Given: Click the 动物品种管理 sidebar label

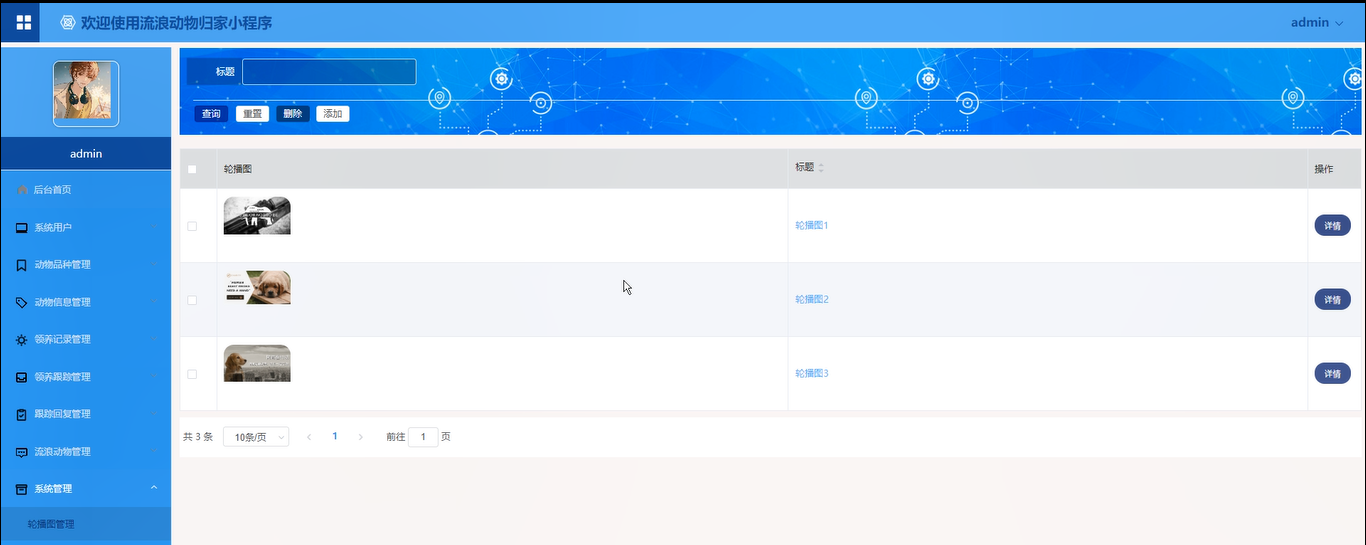Looking at the screenshot, I should [63, 265].
